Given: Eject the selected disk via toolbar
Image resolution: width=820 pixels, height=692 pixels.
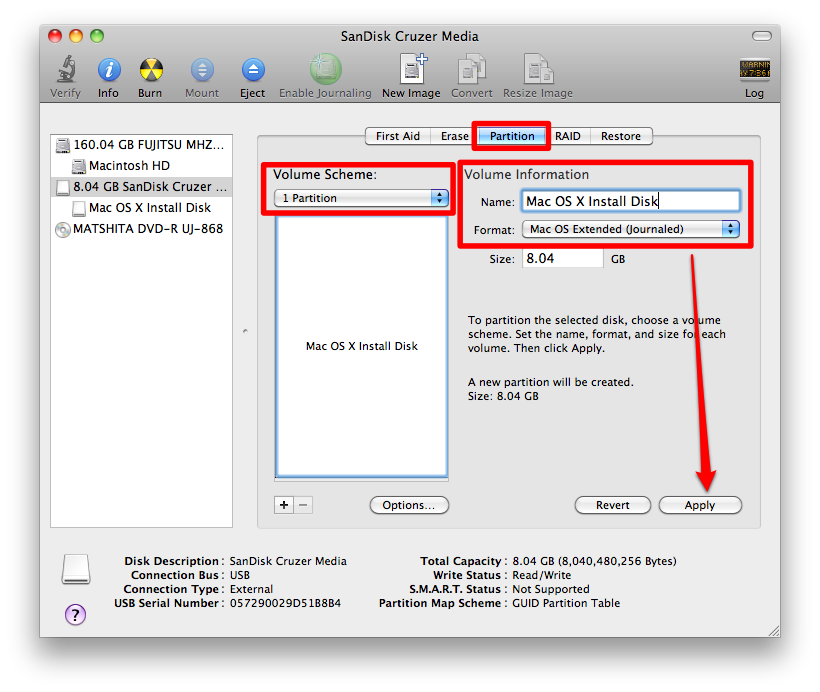Looking at the screenshot, I should pyautogui.click(x=253, y=71).
